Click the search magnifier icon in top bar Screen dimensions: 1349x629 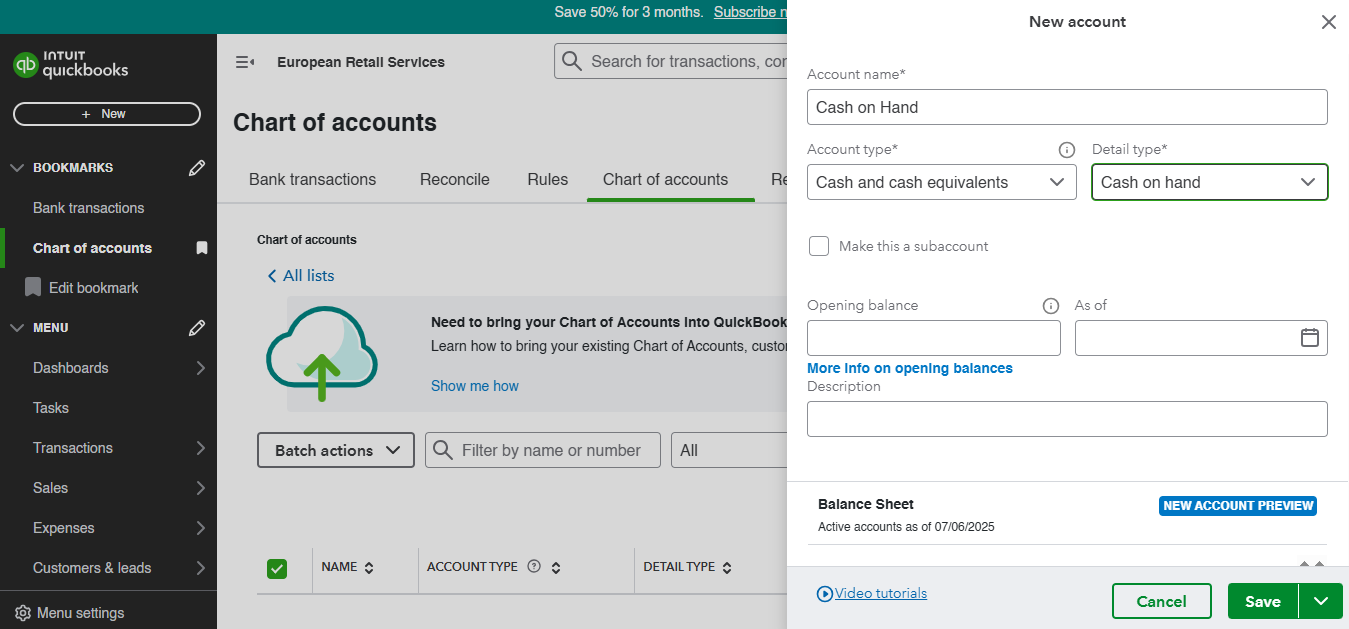tap(572, 61)
